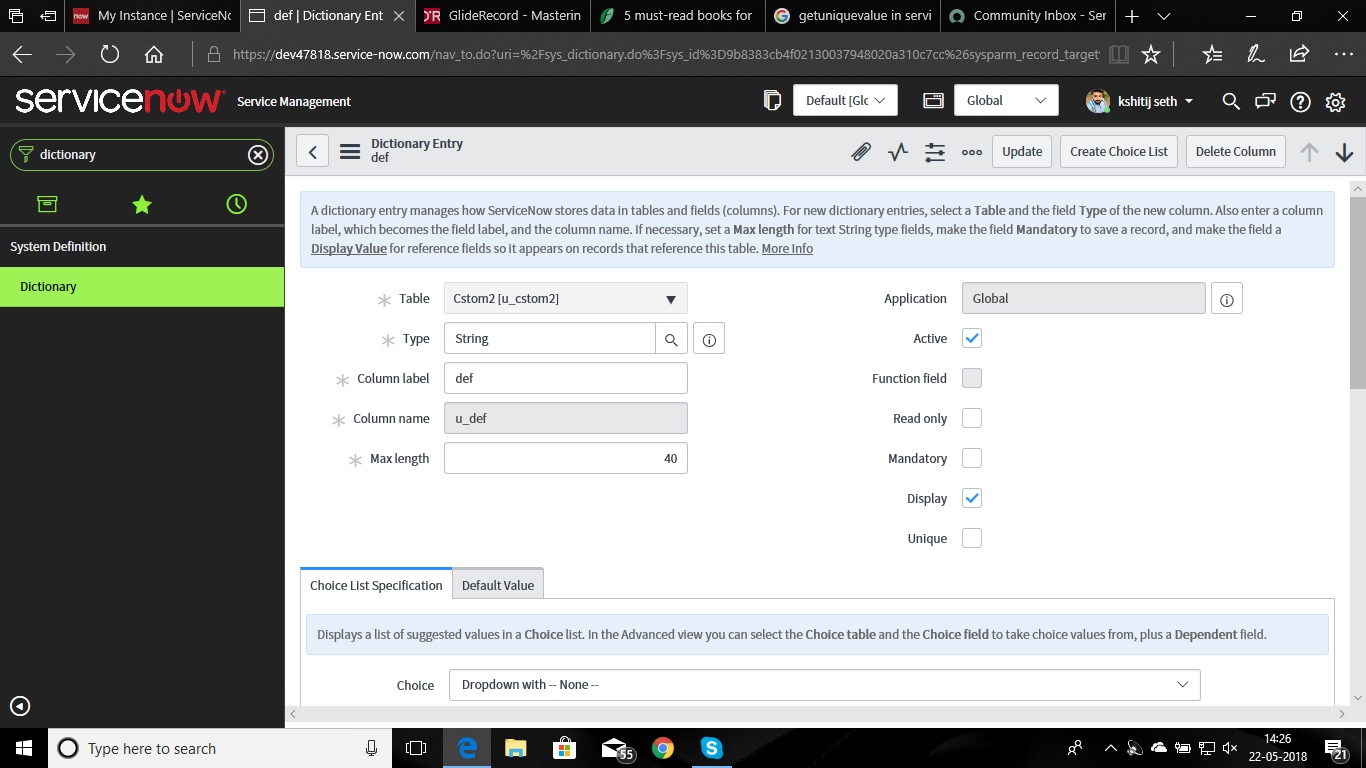Uncheck the Active checkbox
The image size is (1366, 768).
tap(972, 338)
